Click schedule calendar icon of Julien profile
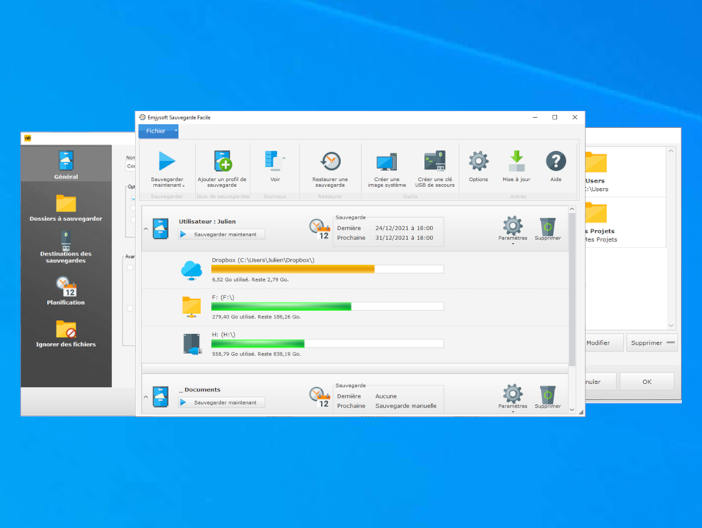This screenshot has height=528, width=702. coord(320,229)
